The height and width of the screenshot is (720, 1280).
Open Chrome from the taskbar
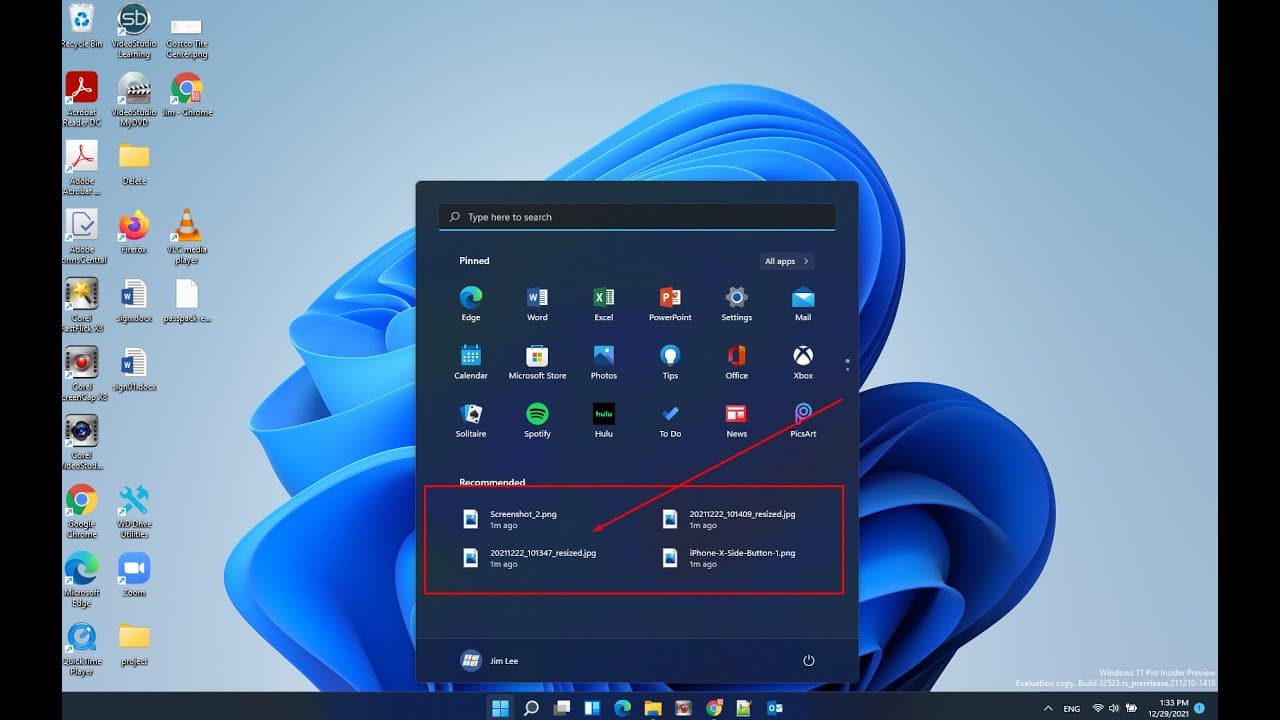pos(713,708)
